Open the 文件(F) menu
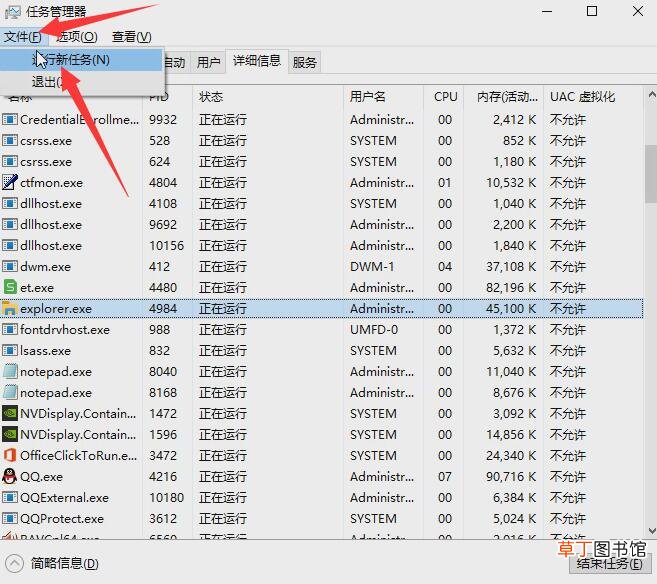Viewport: 657px width, 584px height. click(23, 37)
